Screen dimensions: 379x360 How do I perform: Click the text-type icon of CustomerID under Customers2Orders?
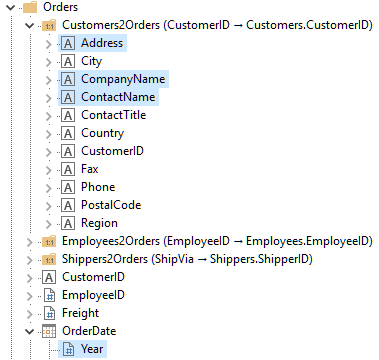tap(68, 151)
